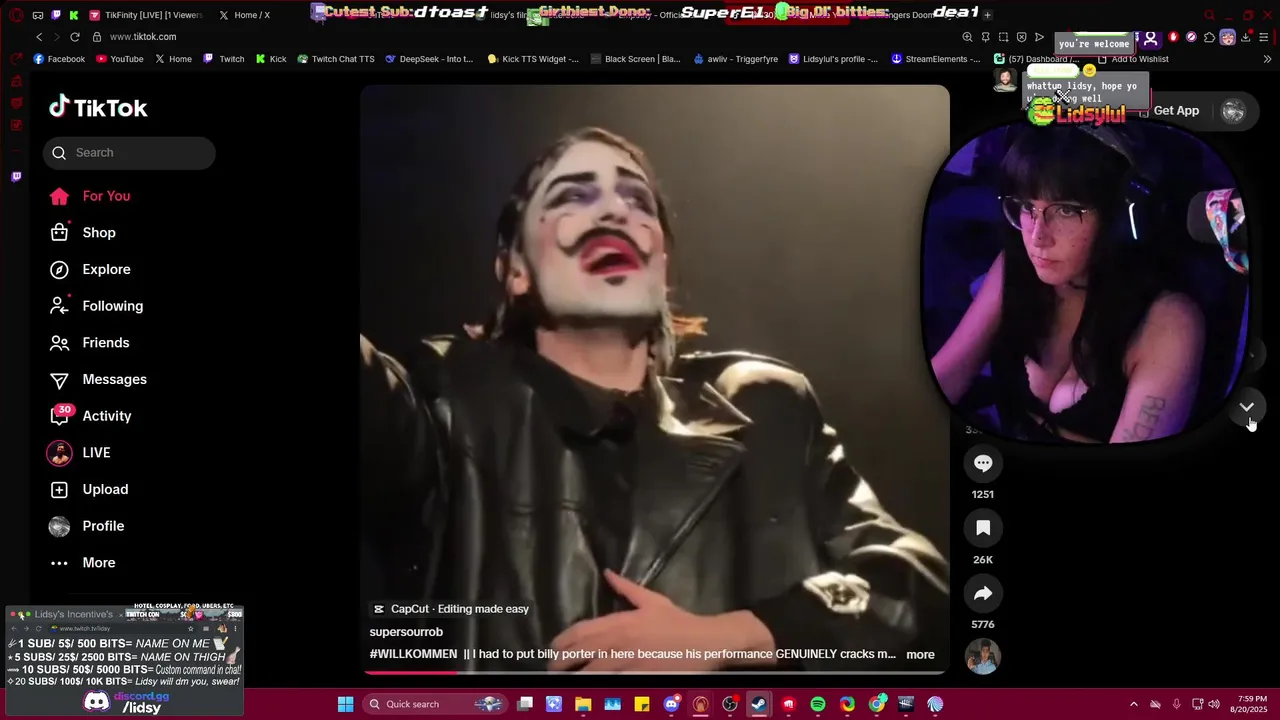This screenshot has width=1280, height=720.
Task: Expand the caption with 'more'
Action: 920,655
